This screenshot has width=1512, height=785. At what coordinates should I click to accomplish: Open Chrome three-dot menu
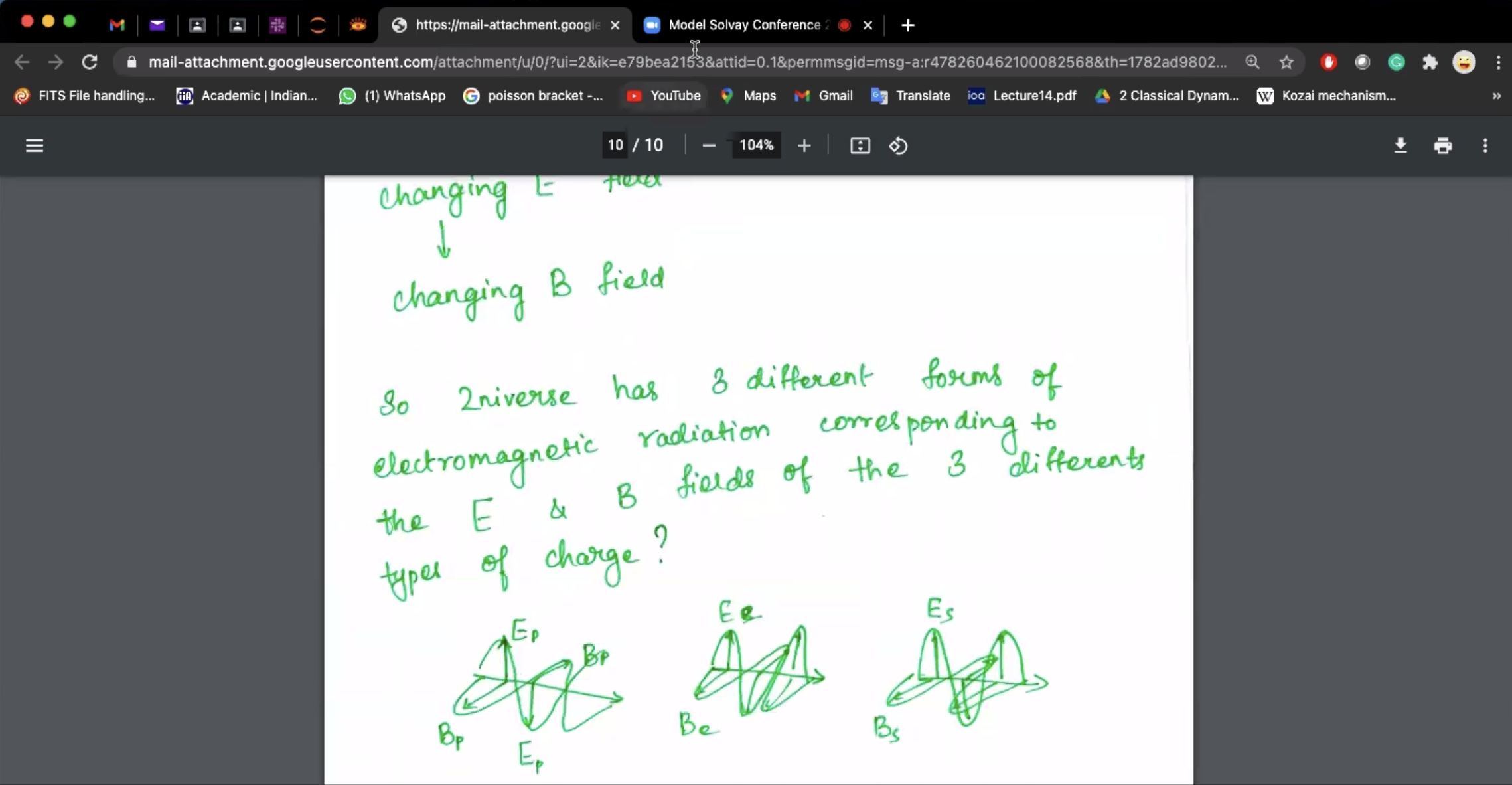1498,62
